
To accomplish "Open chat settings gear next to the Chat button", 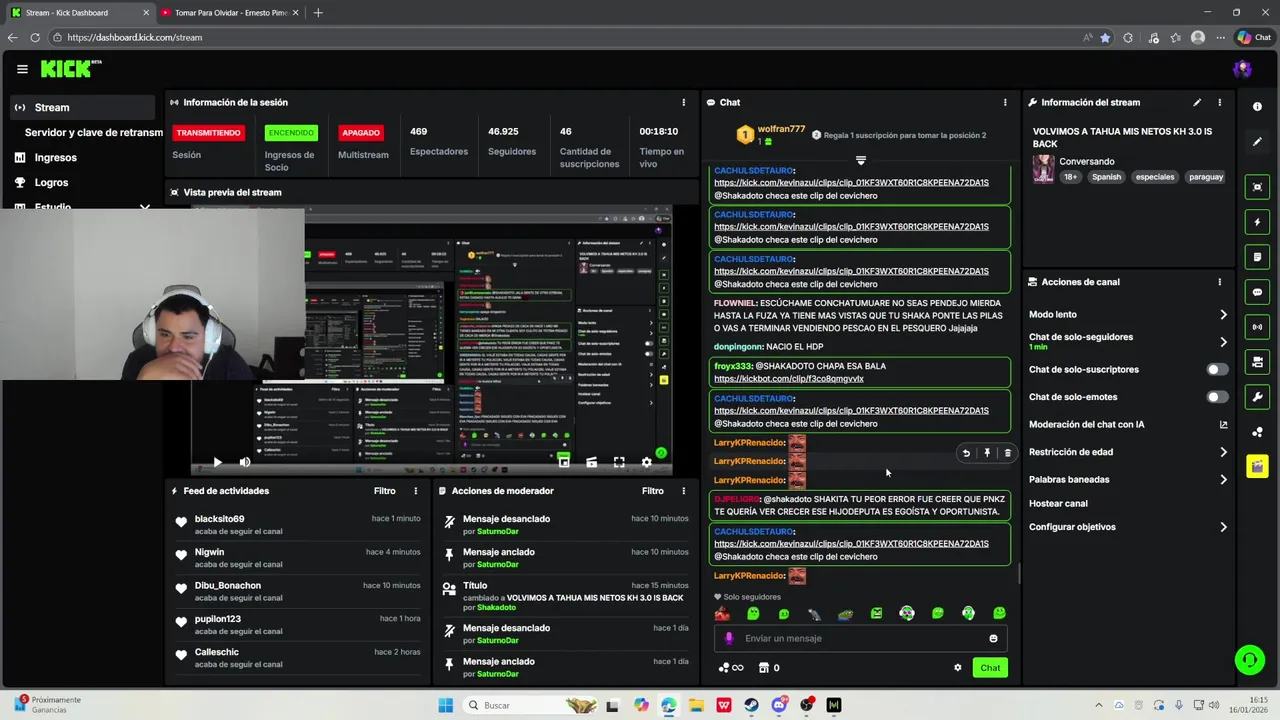I will 957,668.
